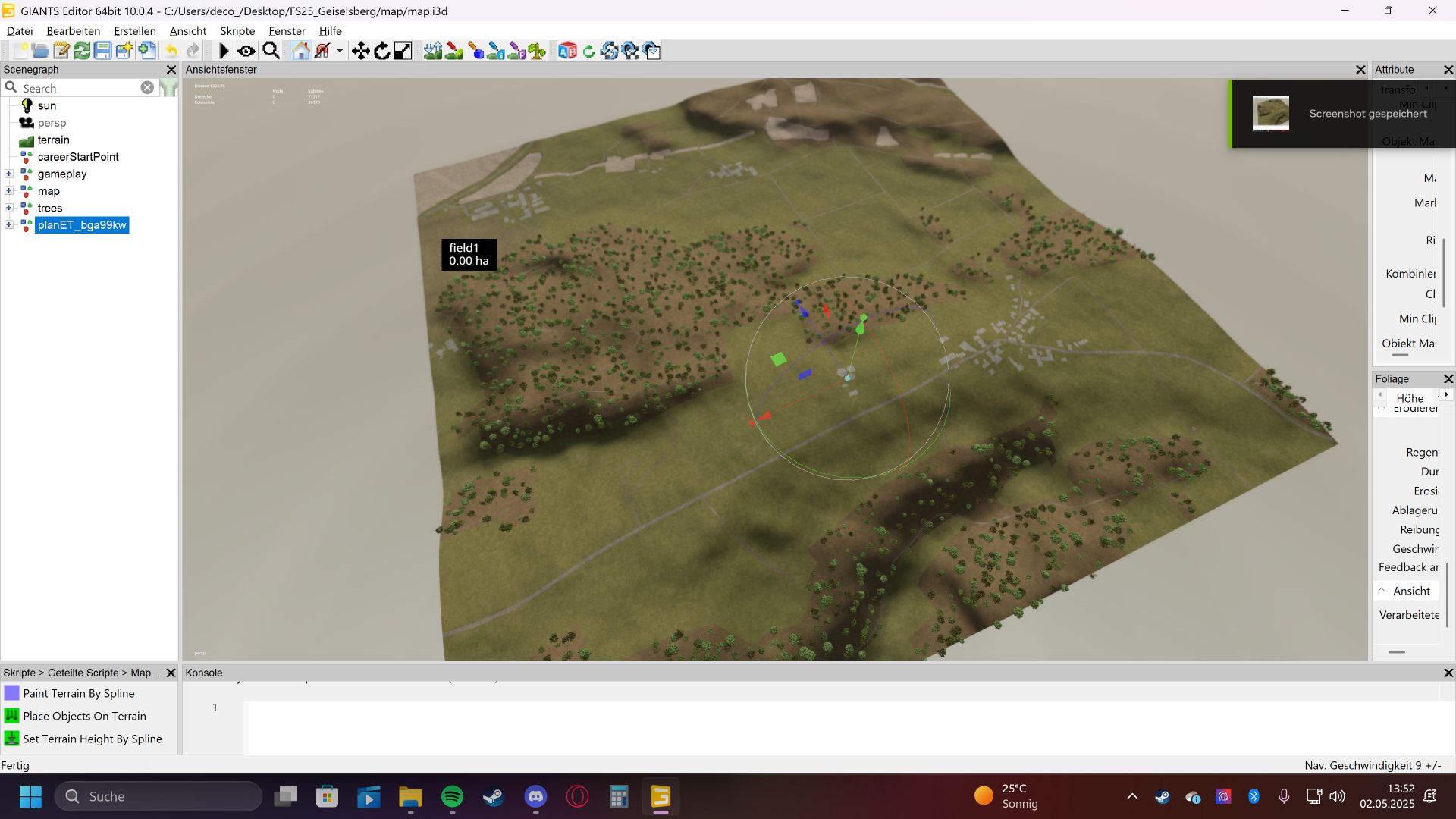Open the small dropdown arrow beside camera icon

coord(340,51)
